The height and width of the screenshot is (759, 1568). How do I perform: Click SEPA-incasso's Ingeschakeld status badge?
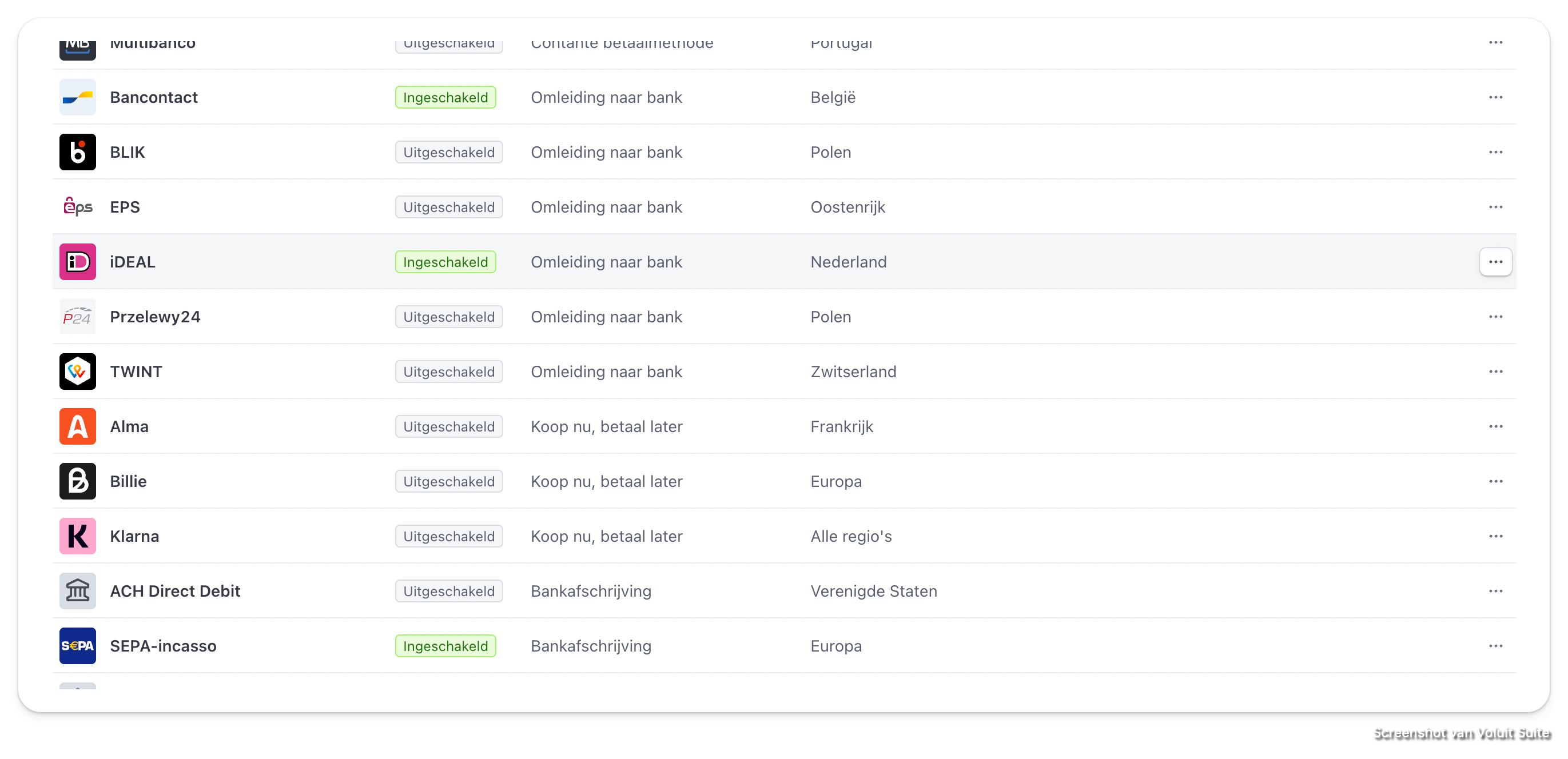445,646
